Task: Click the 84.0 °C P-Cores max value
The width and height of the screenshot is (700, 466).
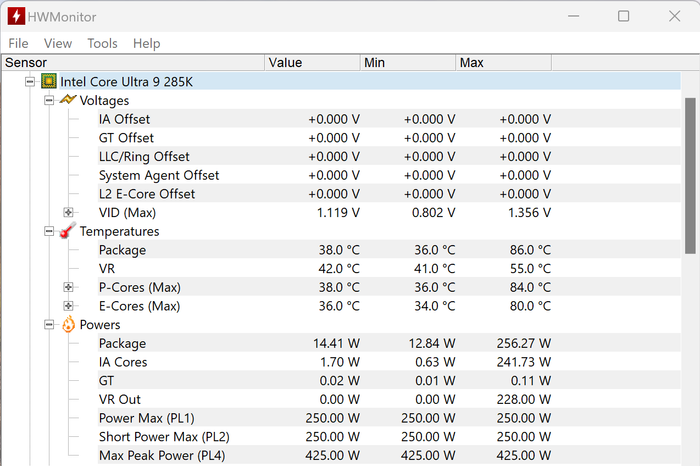Action: coord(530,287)
